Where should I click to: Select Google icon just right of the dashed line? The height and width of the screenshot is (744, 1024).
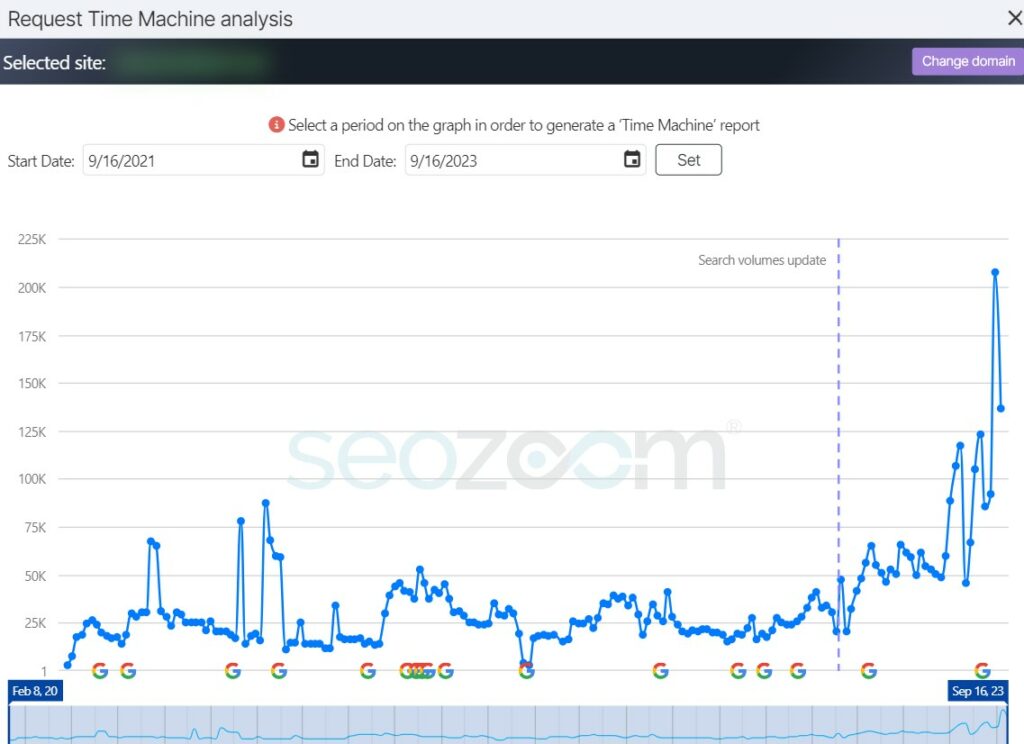[x=868, y=671]
